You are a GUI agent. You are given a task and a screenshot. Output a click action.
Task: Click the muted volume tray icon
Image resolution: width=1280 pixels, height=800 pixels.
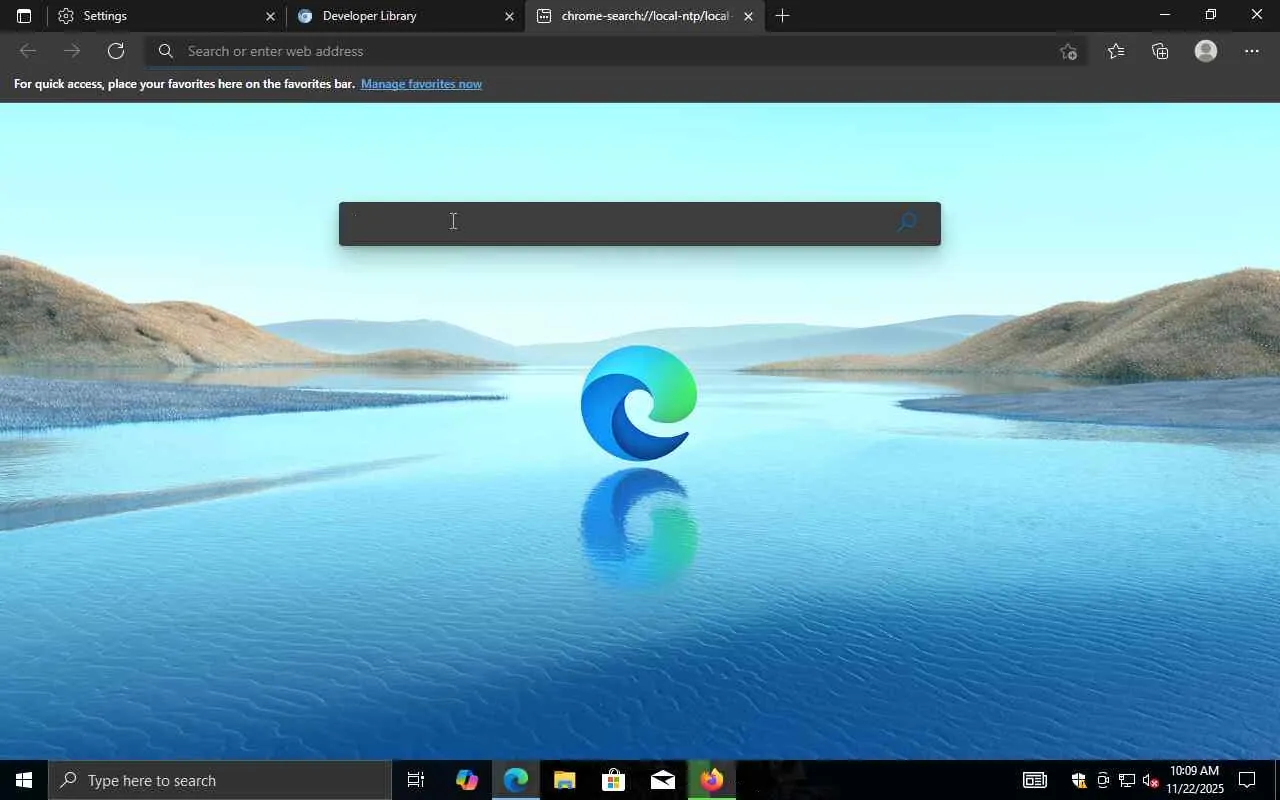[1151, 780]
